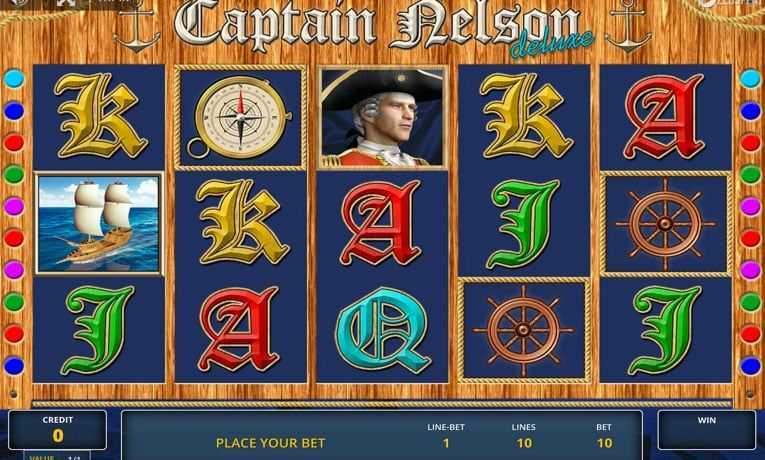Click the anchor right of the title
Screen dimensions: 765x460
(x=628, y=27)
